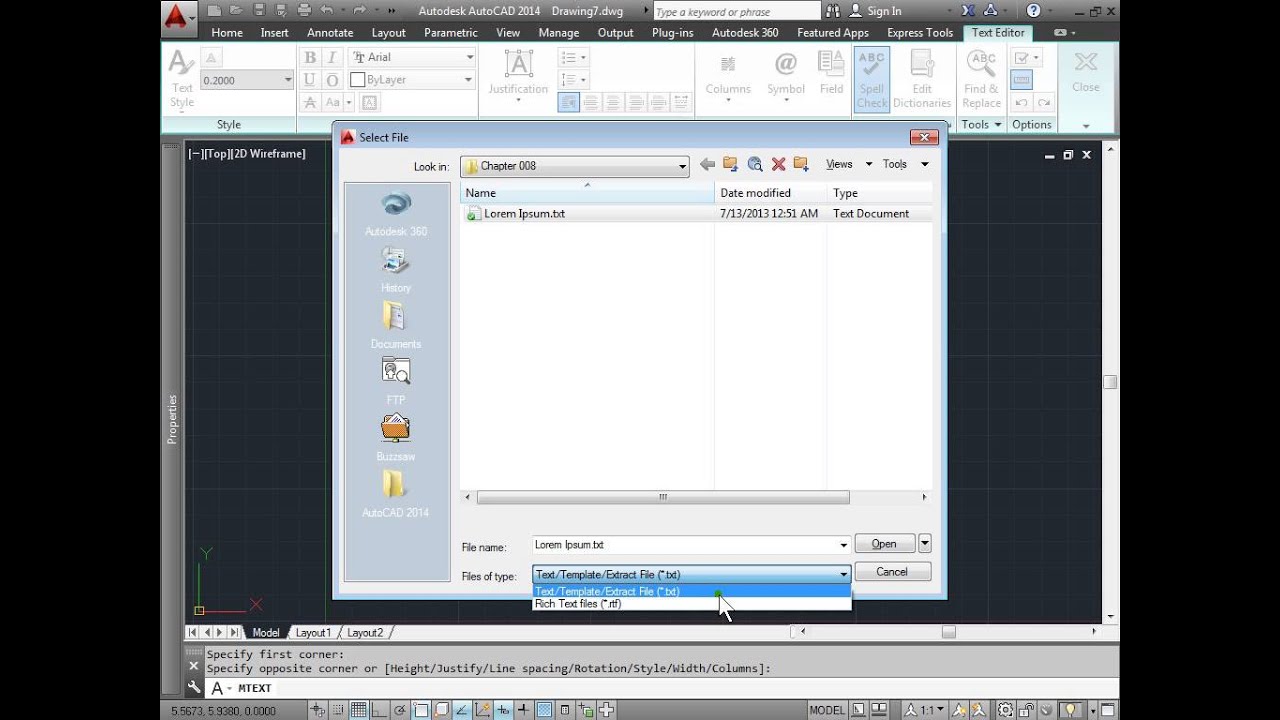Switch to the Express Tools tab
The width and height of the screenshot is (1280, 720).
click(x=920, y=33)
